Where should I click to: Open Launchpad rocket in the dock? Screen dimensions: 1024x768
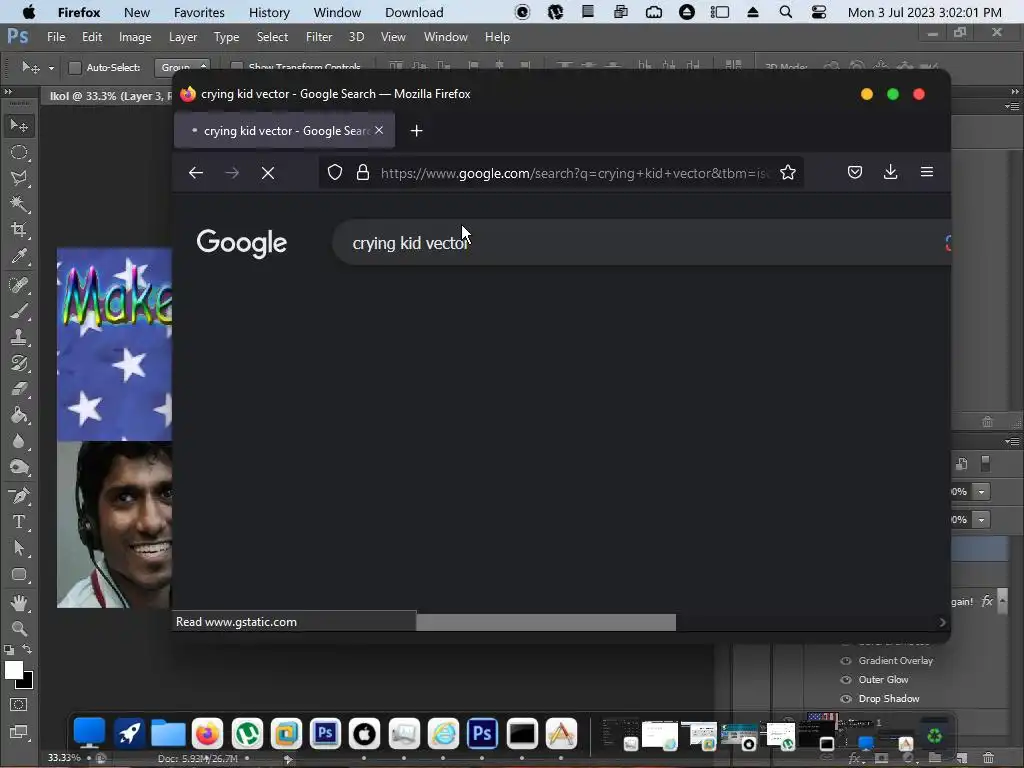pos(129,734)
